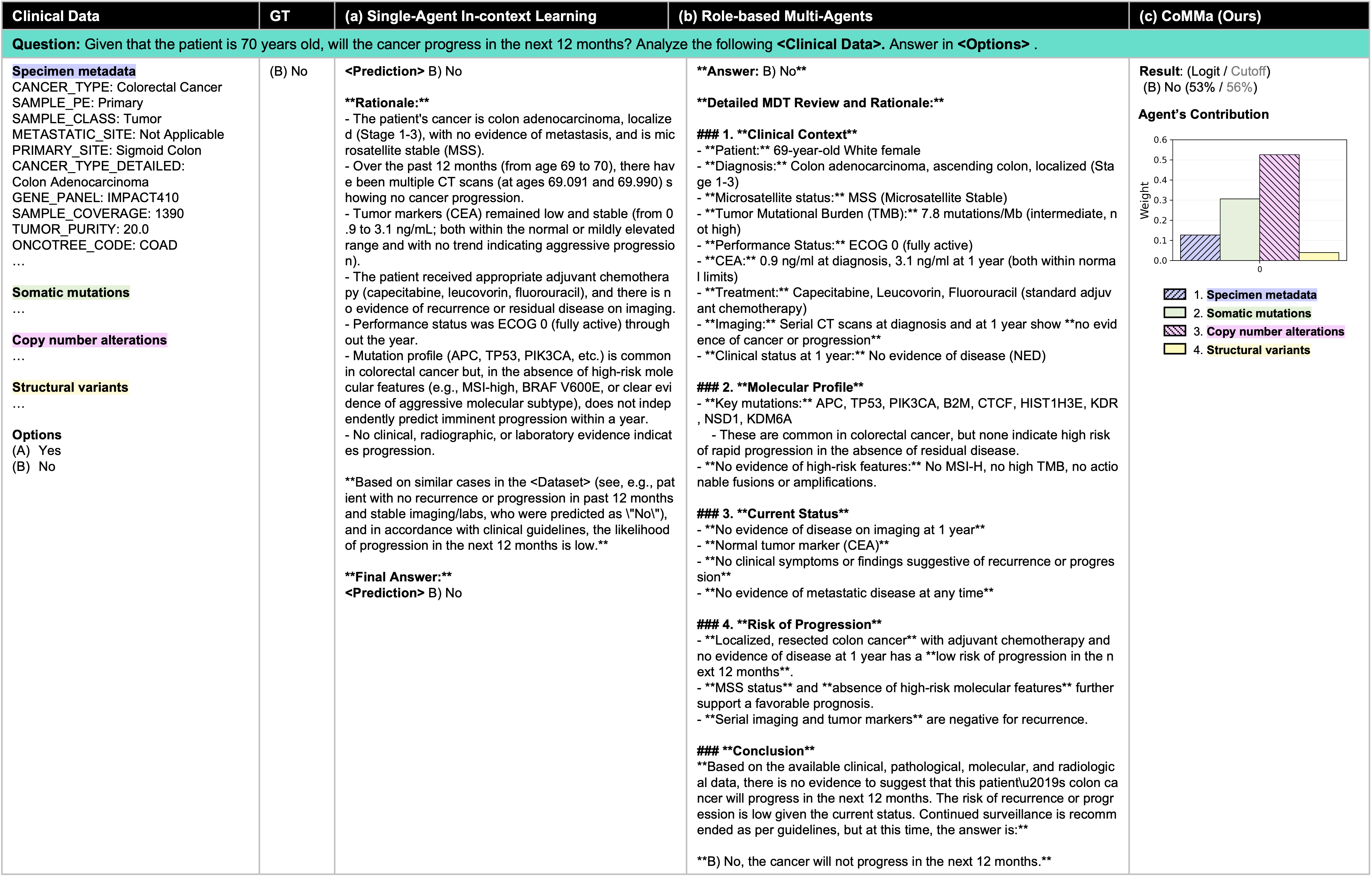Click the GT column header
Viewport: 1372px width, 878px height.
click(x=280, y=16)
